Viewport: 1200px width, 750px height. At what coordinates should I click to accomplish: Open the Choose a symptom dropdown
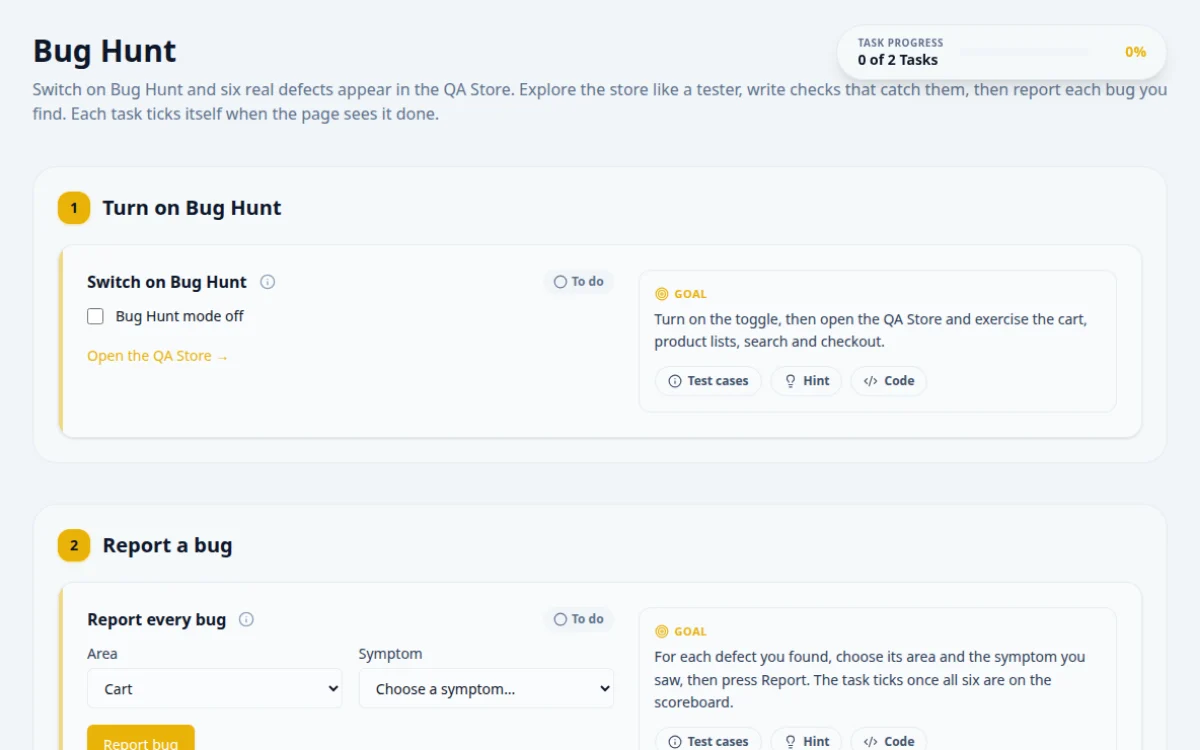[486, 688]
